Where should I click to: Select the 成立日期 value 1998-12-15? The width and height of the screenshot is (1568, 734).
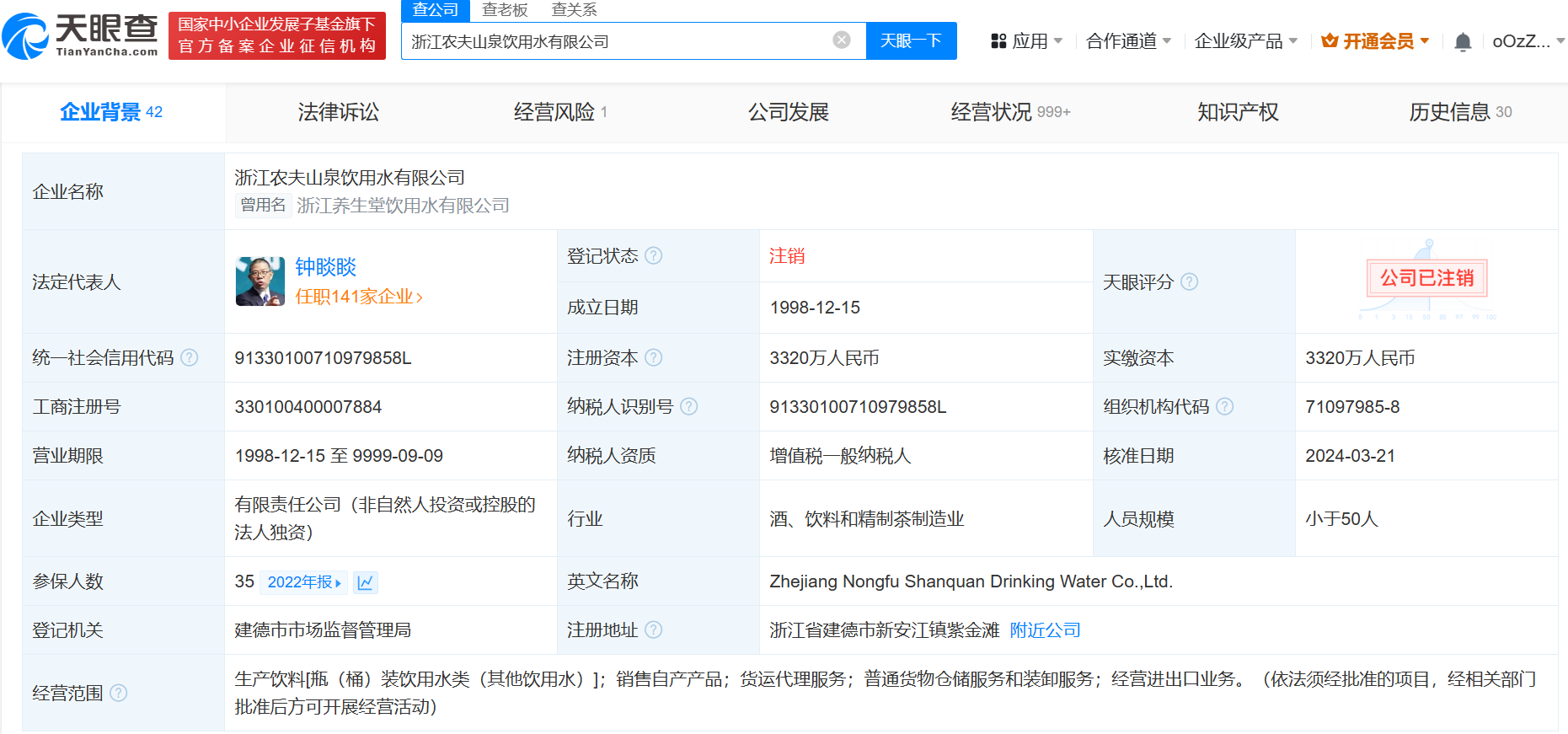pos(815,308)
